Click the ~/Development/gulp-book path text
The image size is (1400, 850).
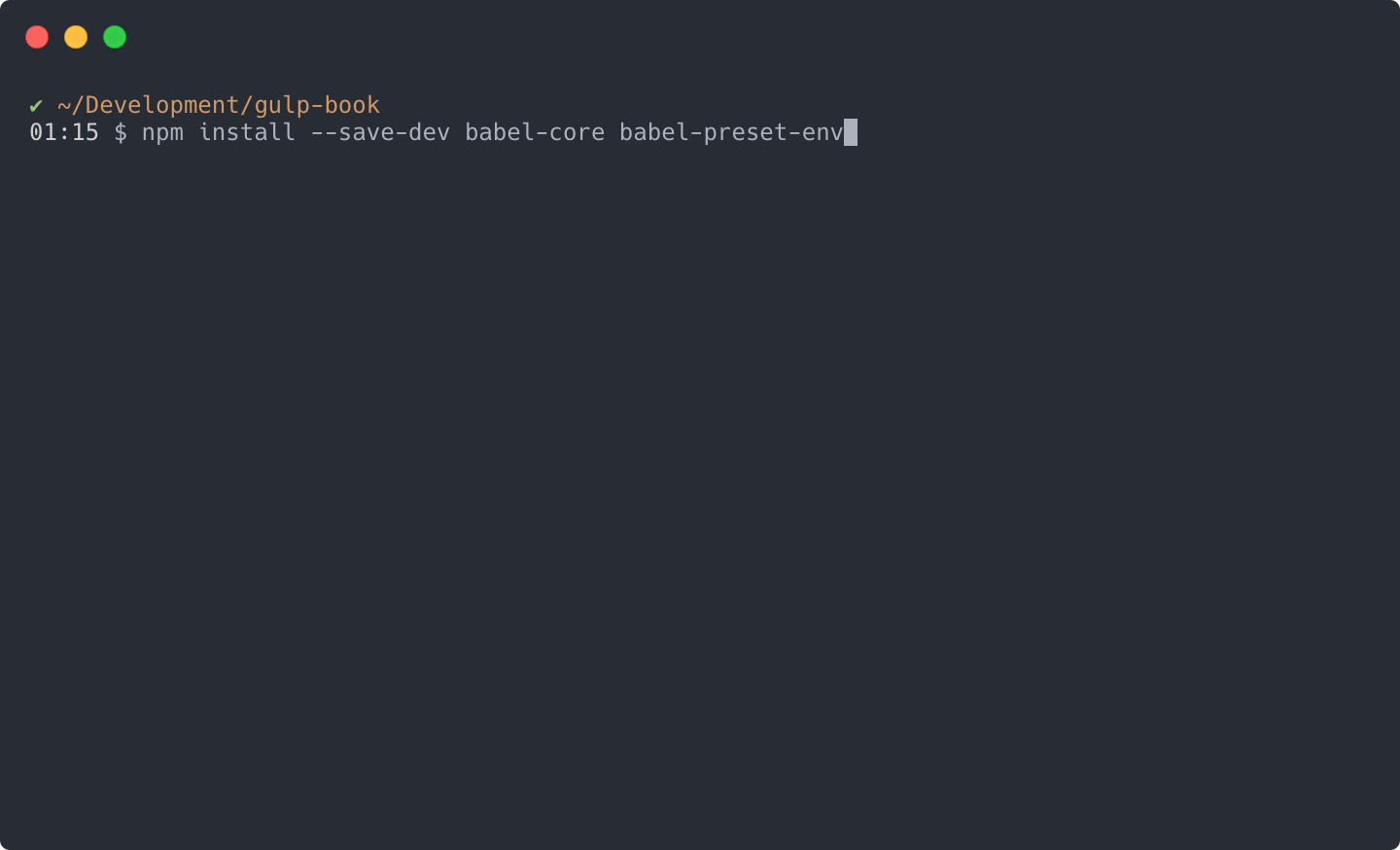[219, 105]
